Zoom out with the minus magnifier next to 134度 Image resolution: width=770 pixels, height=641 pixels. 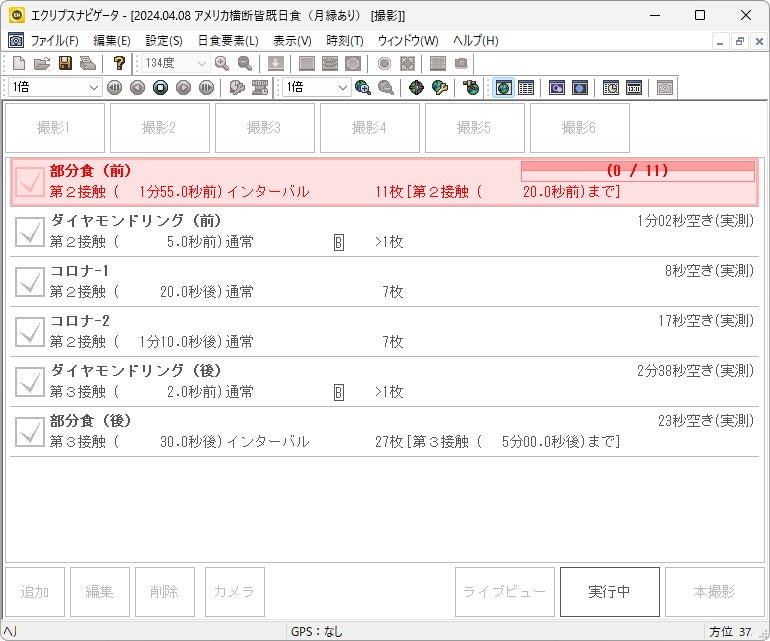(245, 63)
